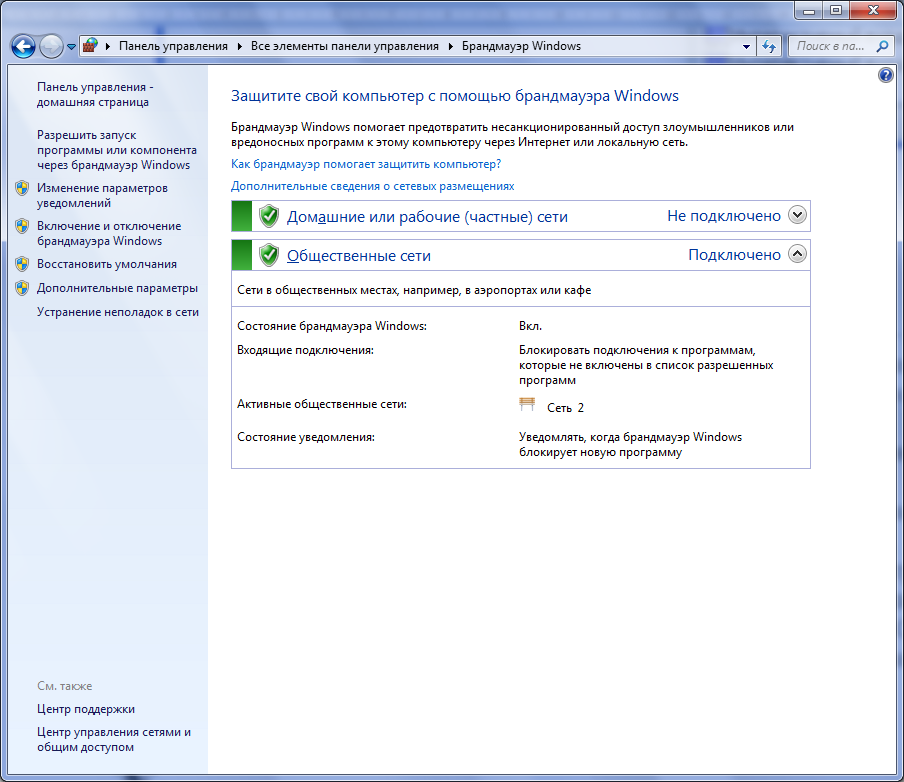Click shield icon beside Восстановить умолчания

[22, 264]
